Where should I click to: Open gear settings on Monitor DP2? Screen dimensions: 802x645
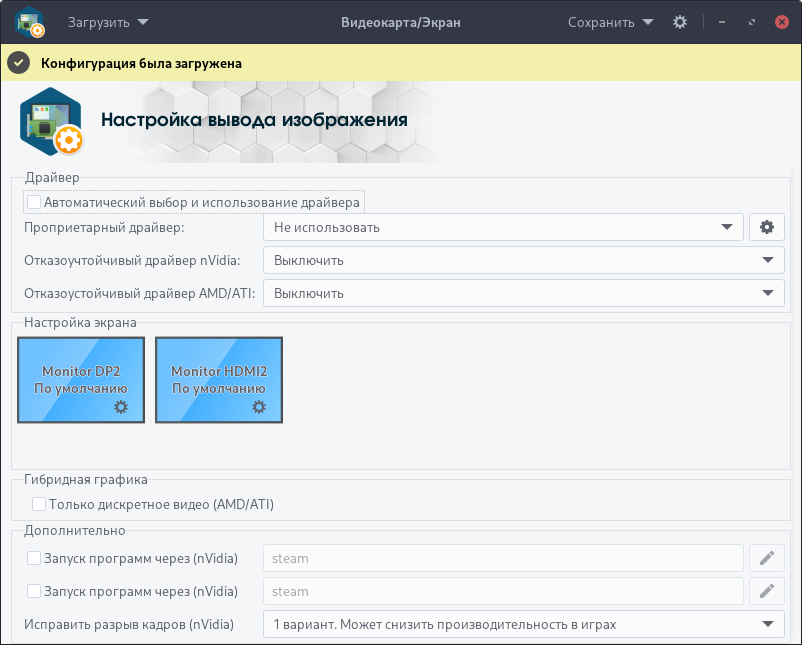[x=121, y=407]
